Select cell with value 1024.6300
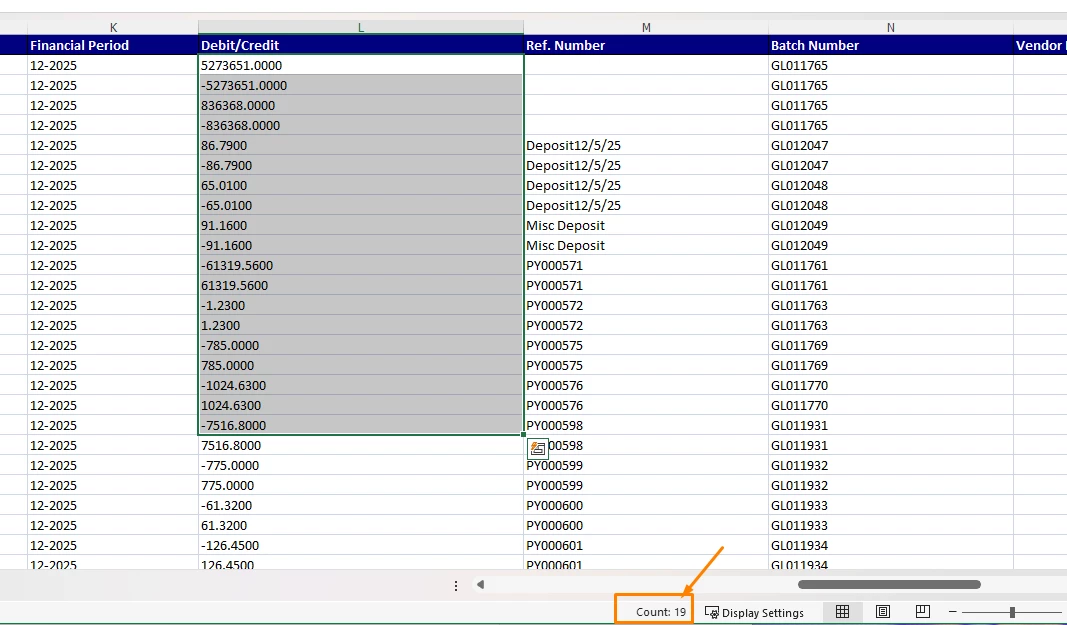The height and width of the screenshot is (625, 1067). (361, 406)
